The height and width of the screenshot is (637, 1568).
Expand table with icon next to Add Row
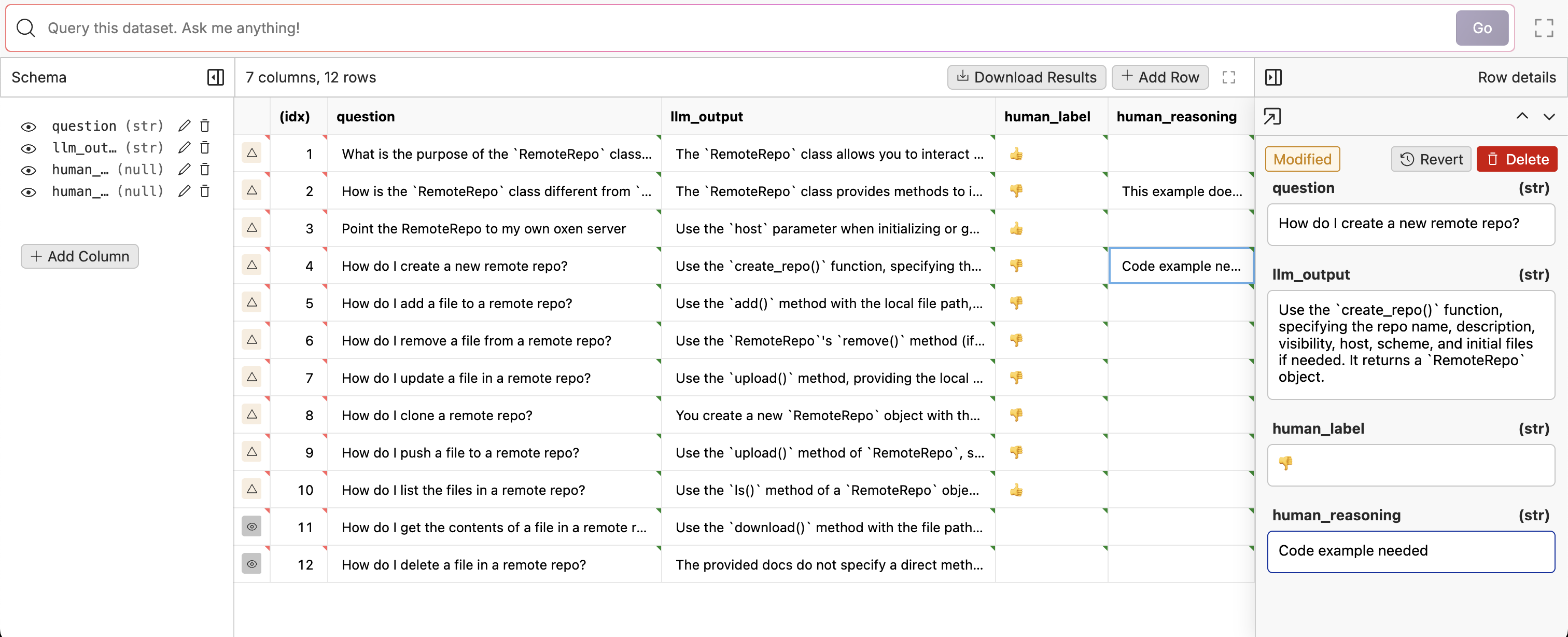[x=1228, y=77]
